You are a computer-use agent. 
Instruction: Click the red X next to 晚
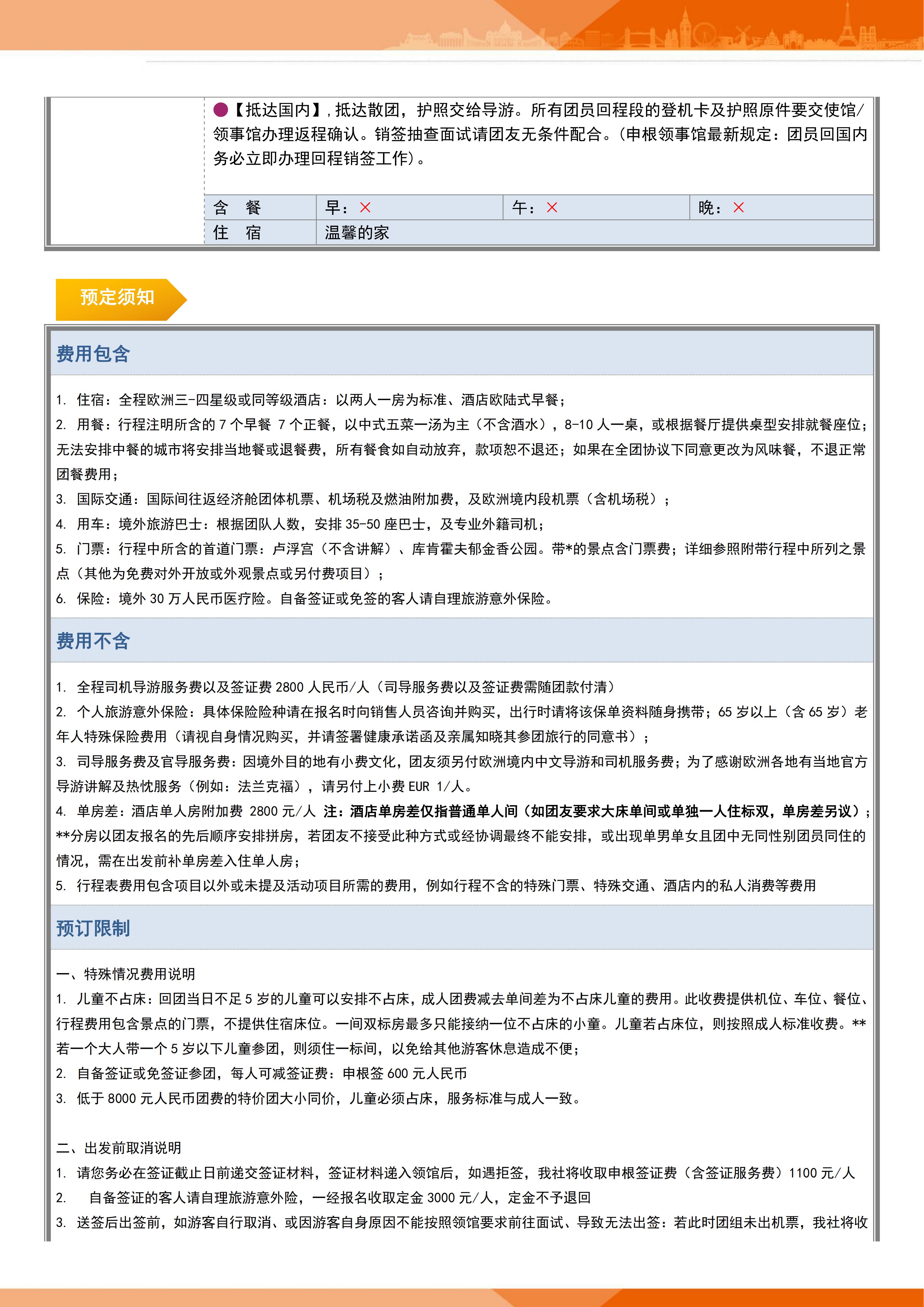click(739, 208)
